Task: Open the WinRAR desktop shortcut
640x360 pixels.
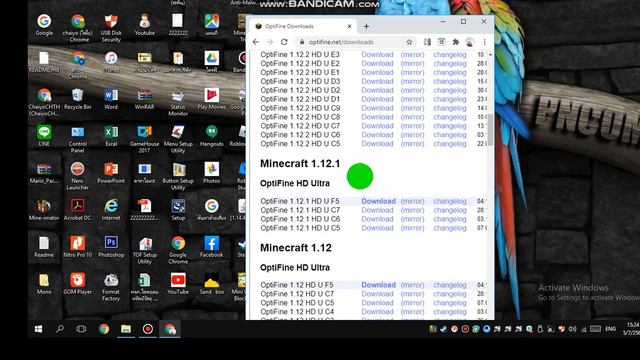Action: 144,99
